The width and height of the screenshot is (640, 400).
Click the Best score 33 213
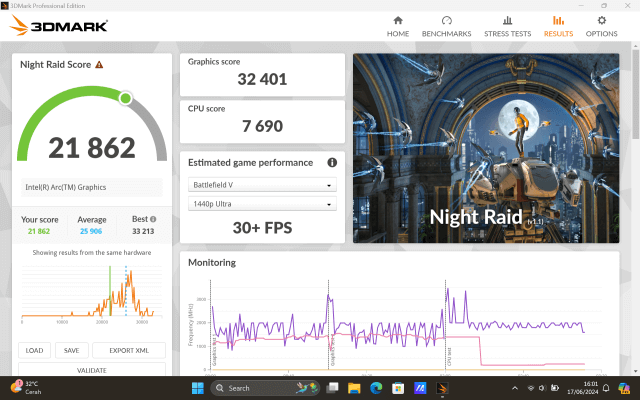pos(143,231)
